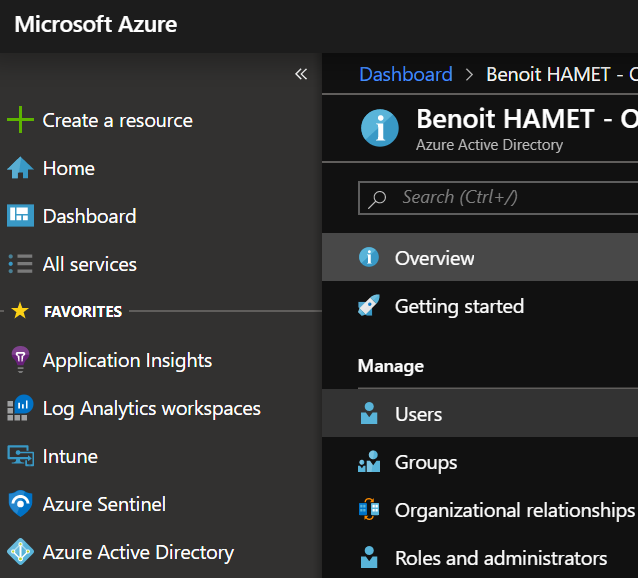
Task: Click the Application Insights lightbulb icon
Action: 20,360
